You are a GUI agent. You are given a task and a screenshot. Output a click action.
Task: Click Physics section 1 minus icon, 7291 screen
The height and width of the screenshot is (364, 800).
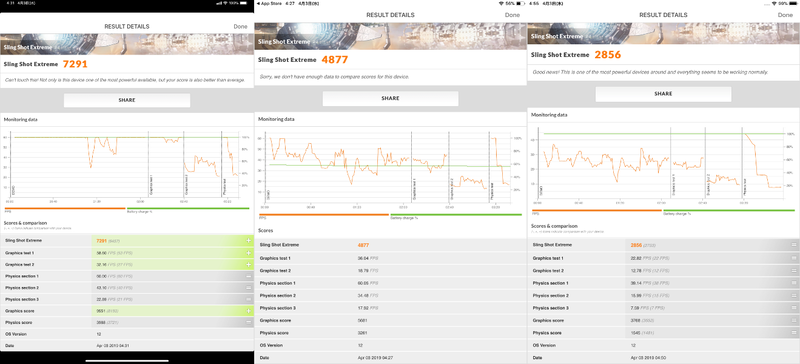(248, 276)
